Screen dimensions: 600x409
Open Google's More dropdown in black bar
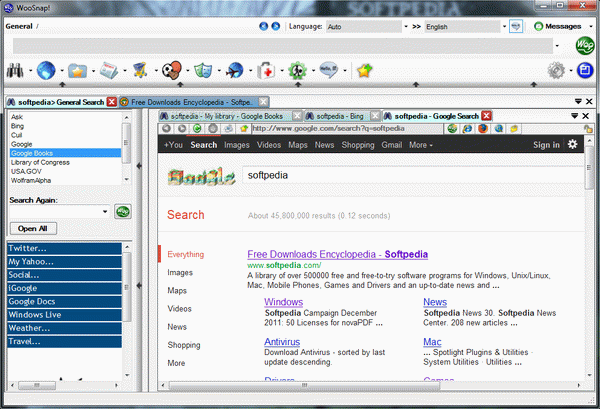(x=421, y=145)
